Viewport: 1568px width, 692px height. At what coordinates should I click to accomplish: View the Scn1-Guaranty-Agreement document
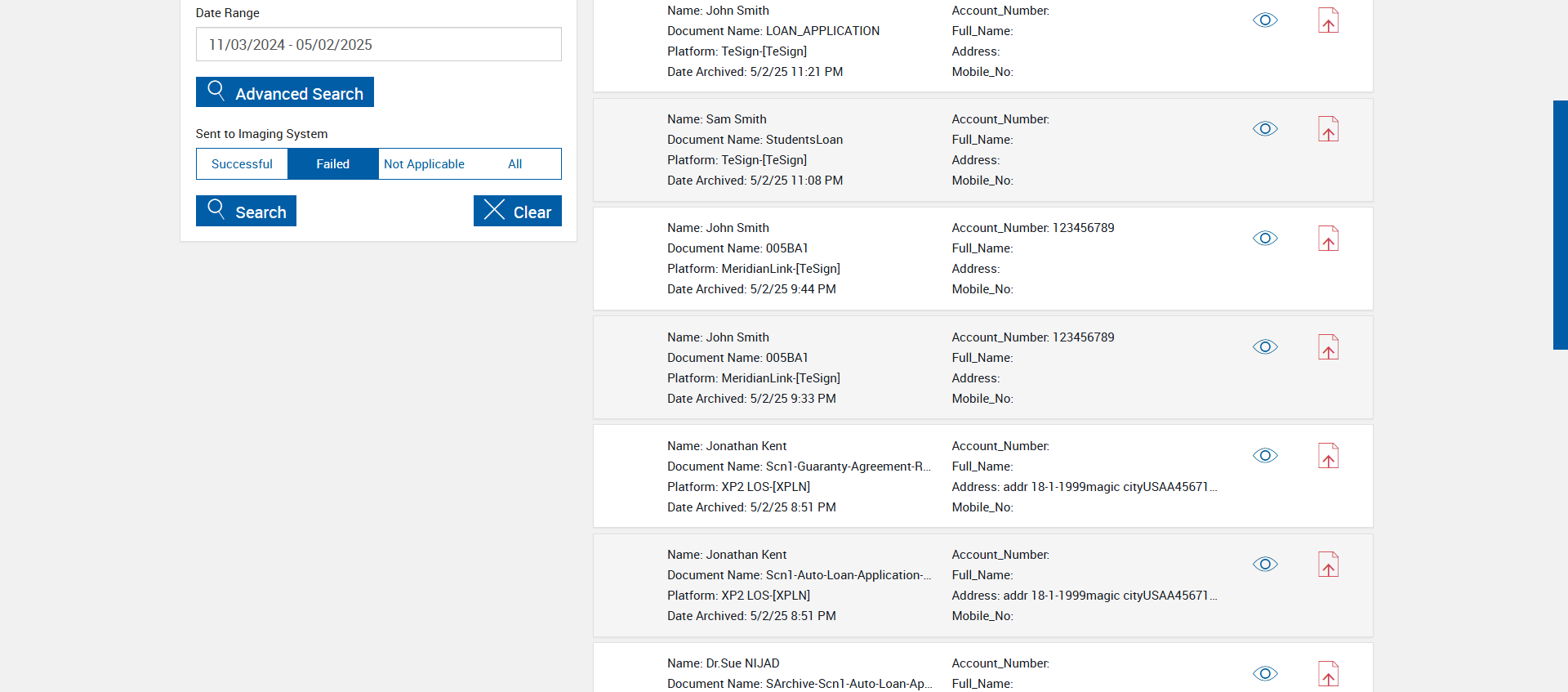1265,456
